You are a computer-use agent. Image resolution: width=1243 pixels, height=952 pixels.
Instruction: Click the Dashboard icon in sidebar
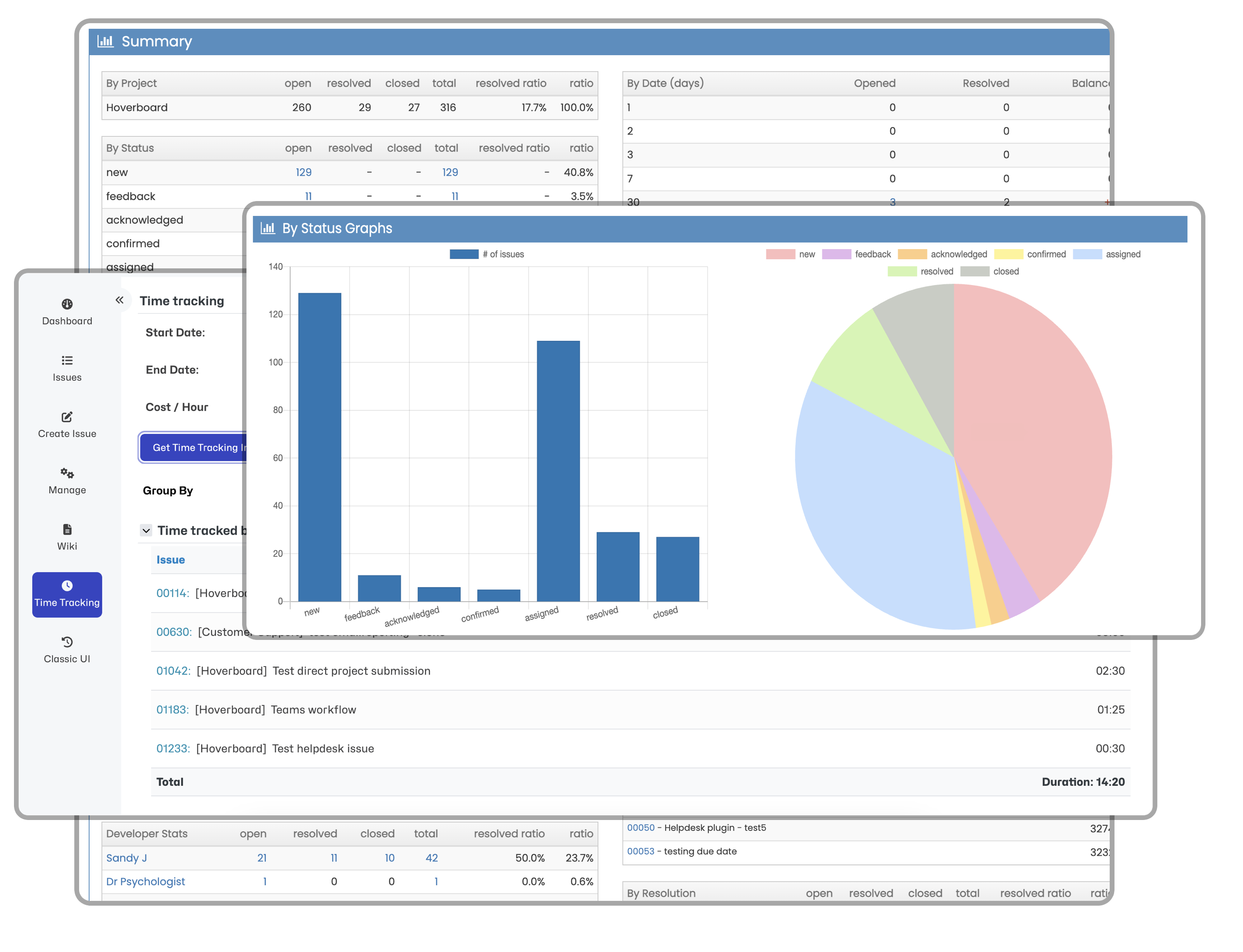[67, 304]
